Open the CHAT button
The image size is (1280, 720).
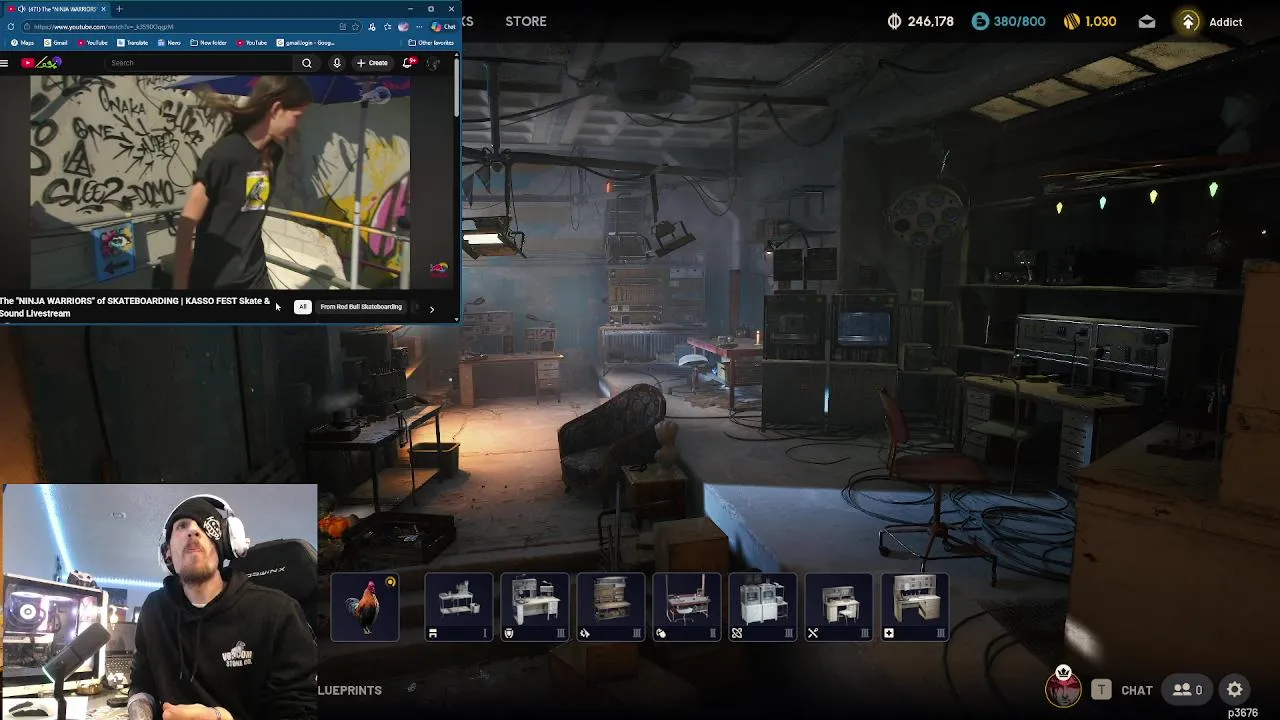pos(1137,690)
